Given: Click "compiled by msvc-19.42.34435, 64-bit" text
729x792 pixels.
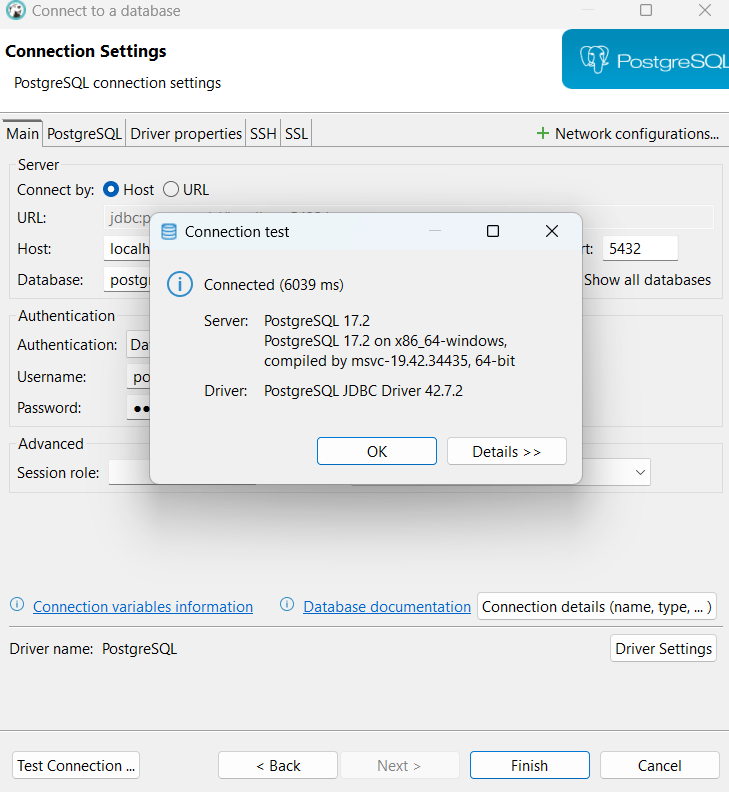Looking at the screenshot, I should (x=390, y=361).
